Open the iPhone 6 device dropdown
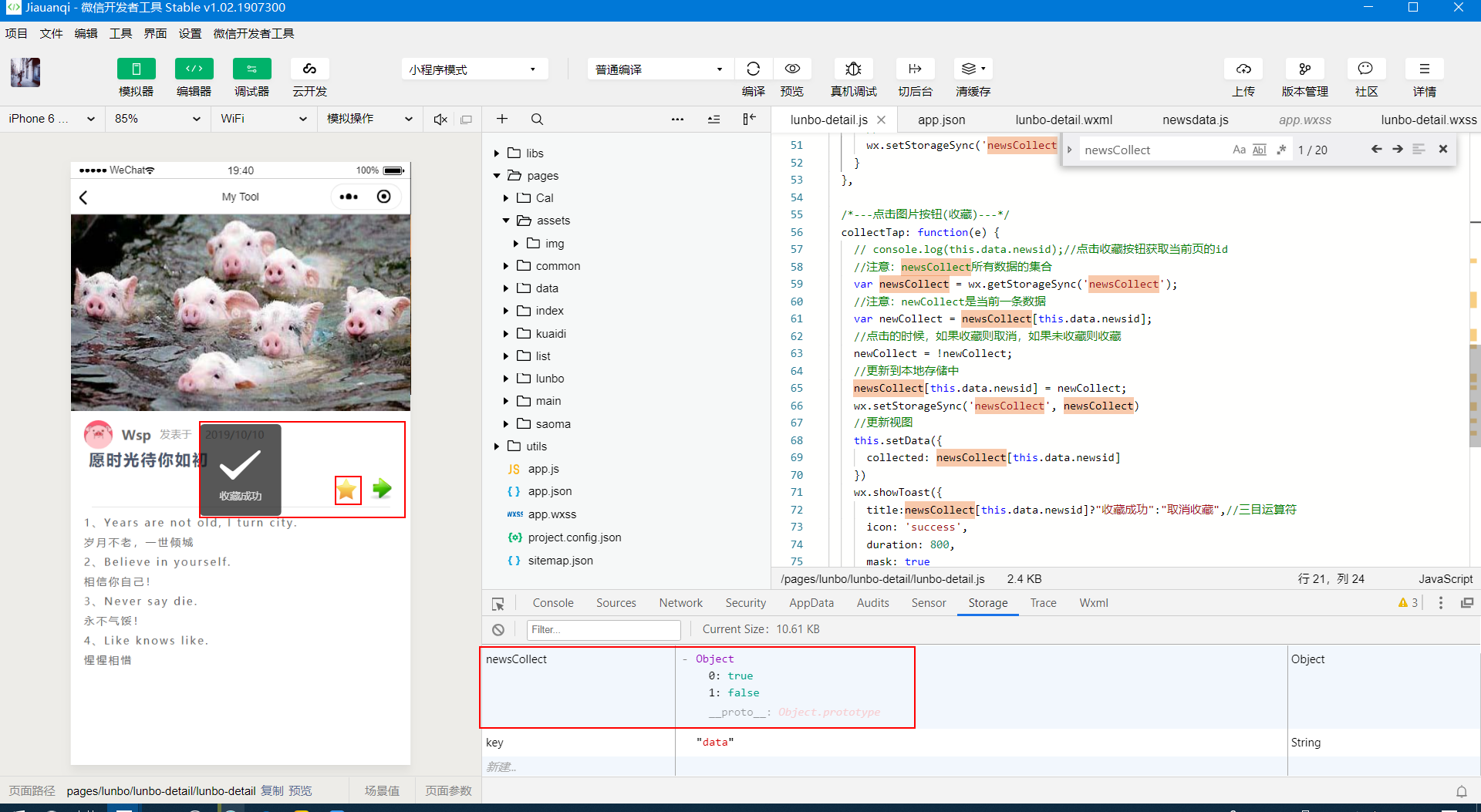The width and height of the screenshot is (1481, 812). [52, 119]
